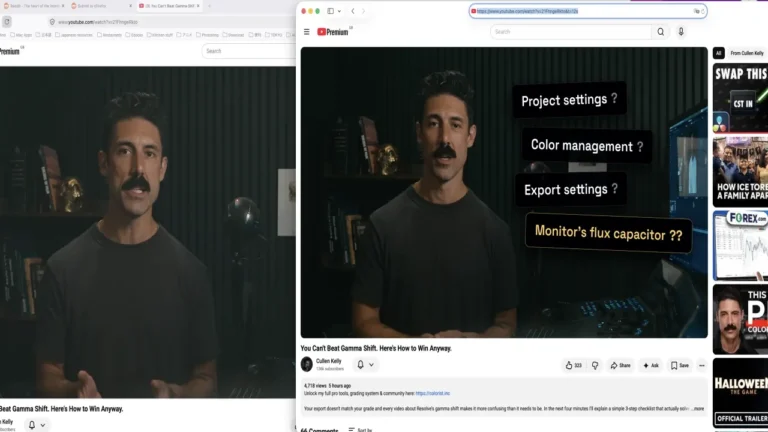Click the Search field in front YouTube window

click(x=571, y=32)
